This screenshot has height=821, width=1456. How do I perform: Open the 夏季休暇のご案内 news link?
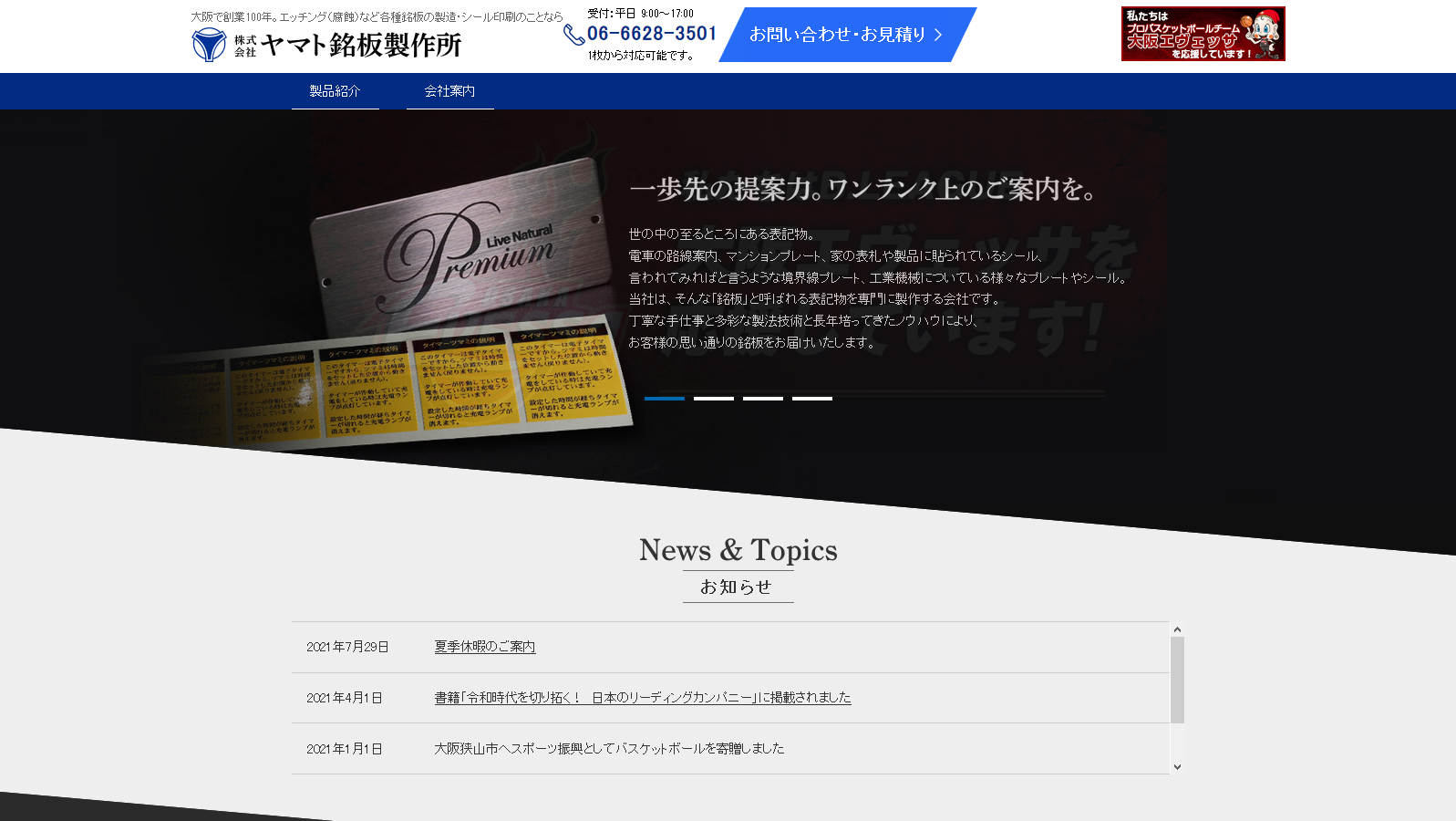click(484, 647)
